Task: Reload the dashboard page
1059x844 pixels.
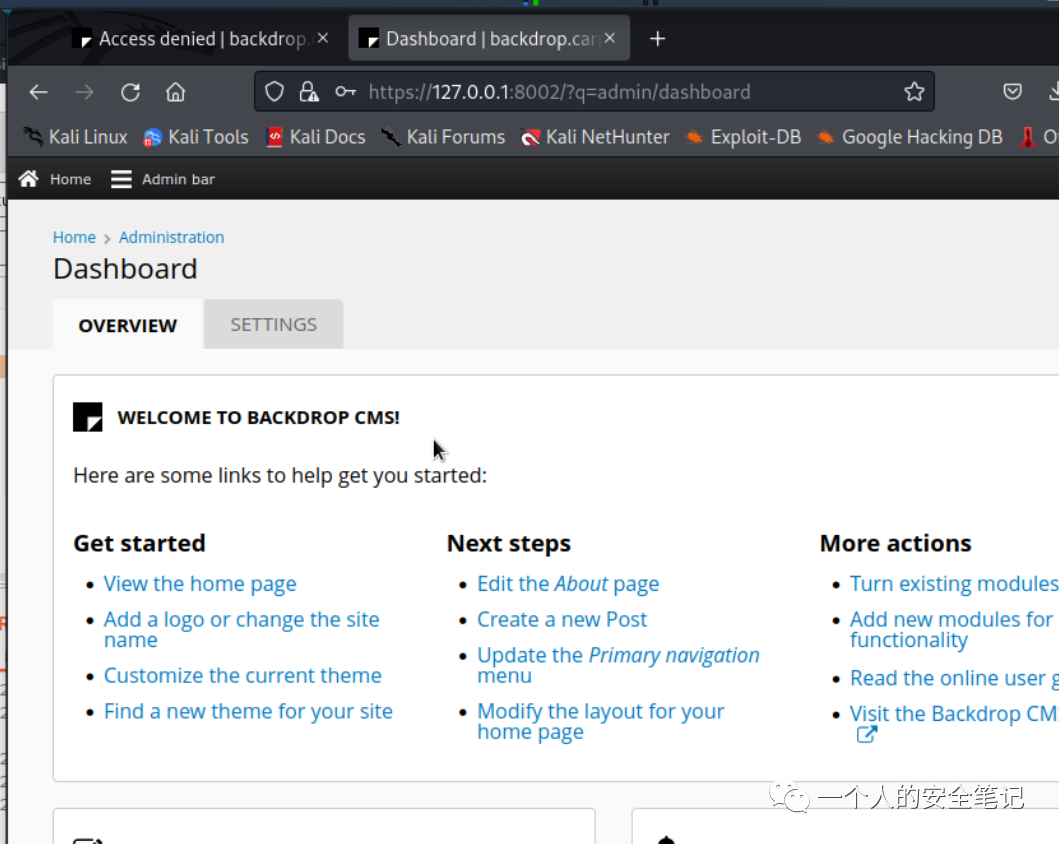Action: pyautogui.click(x=130, y=92)
